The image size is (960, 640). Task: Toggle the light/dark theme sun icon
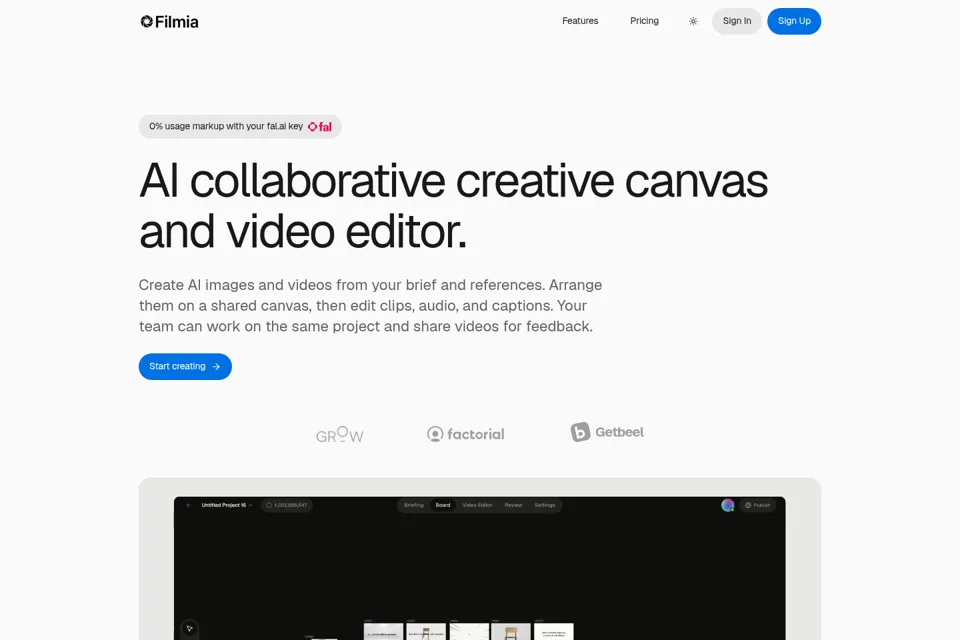coord(693,21)
